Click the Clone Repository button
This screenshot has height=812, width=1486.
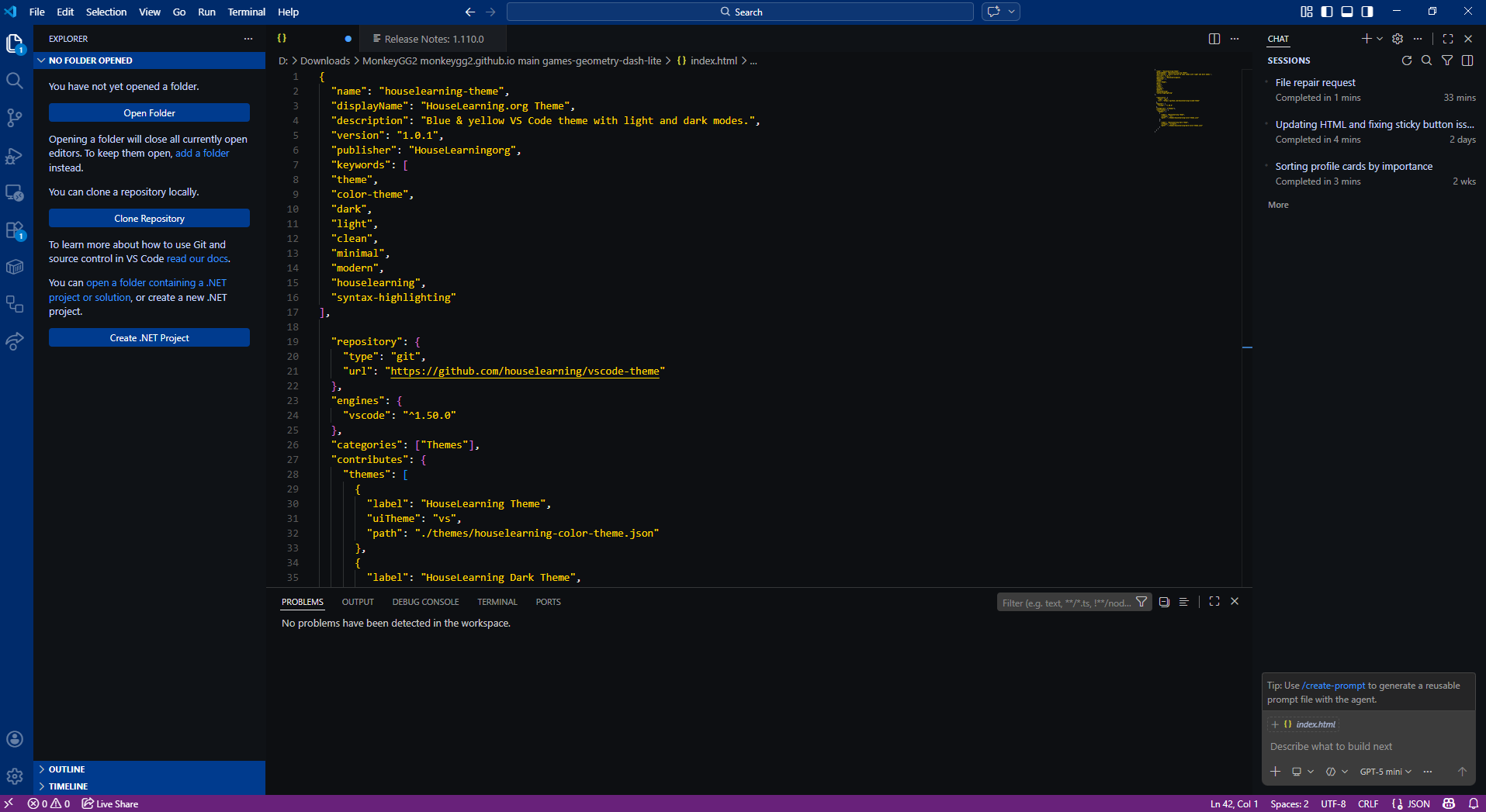coord(149,219)
